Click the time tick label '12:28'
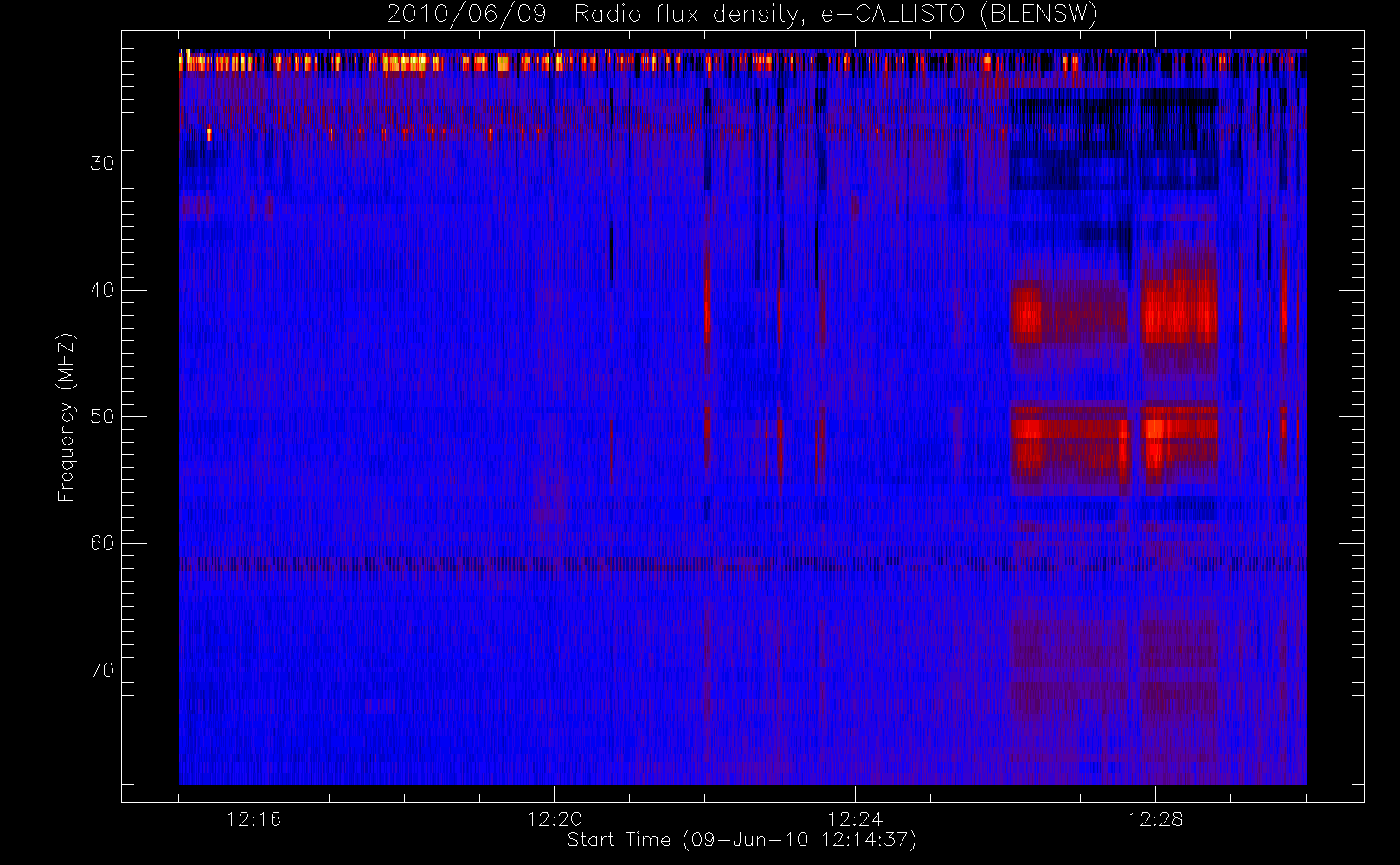Image resolution: width=1400 pixels, height=865 pixels. (x=1155, y=818)
